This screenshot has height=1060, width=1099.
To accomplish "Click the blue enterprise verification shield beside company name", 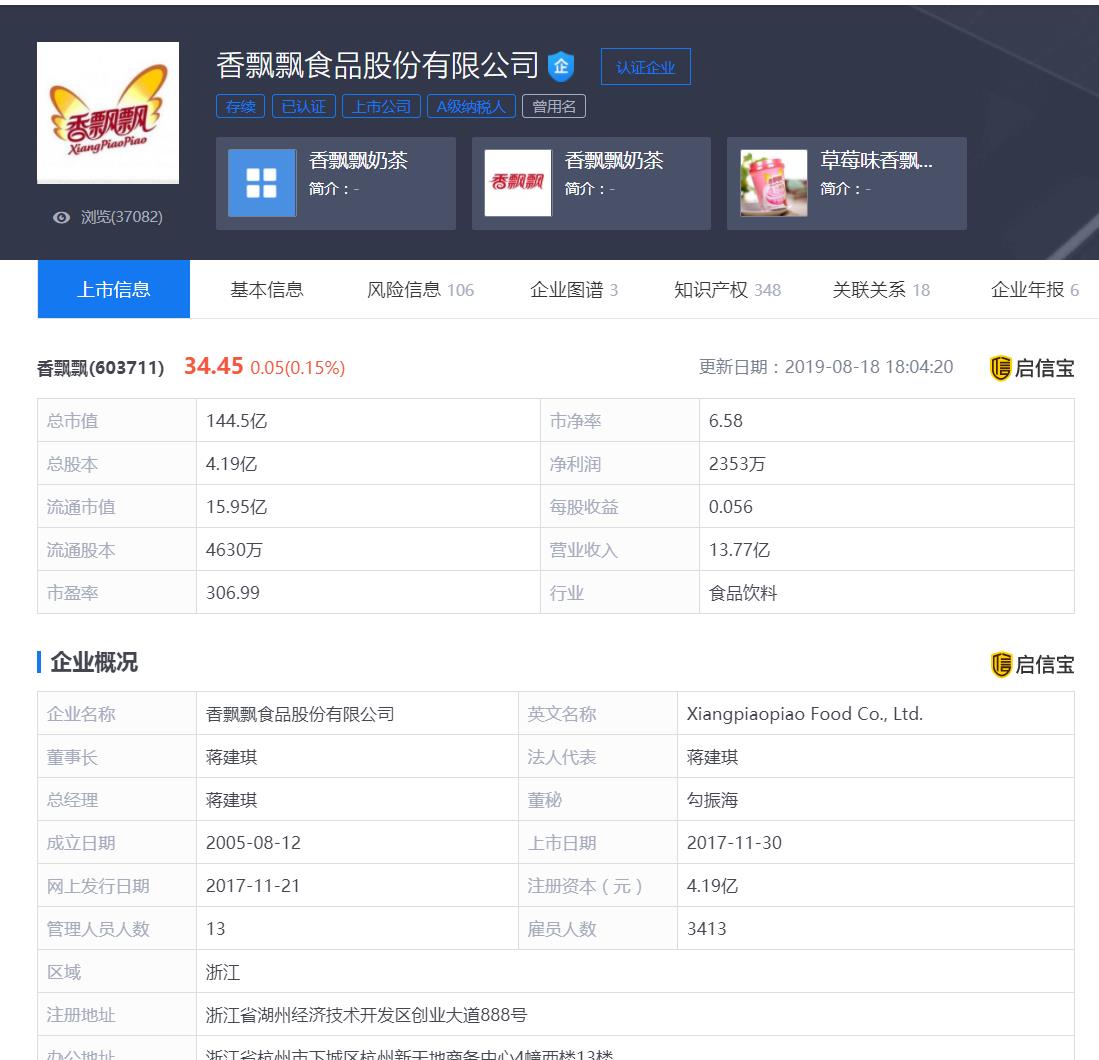I will tap(563, 65).
